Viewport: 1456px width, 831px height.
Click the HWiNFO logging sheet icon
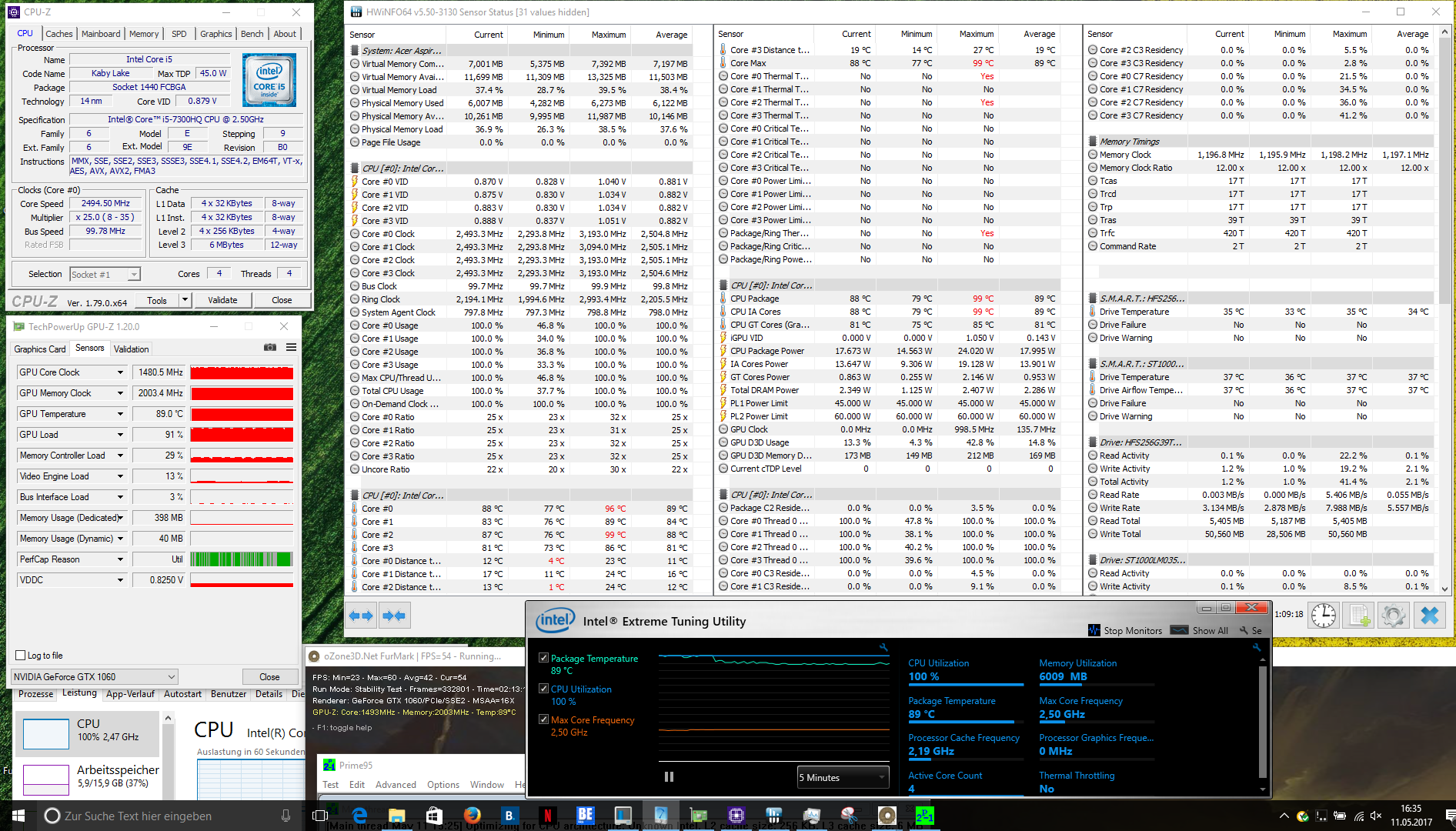click(1358, 616)
